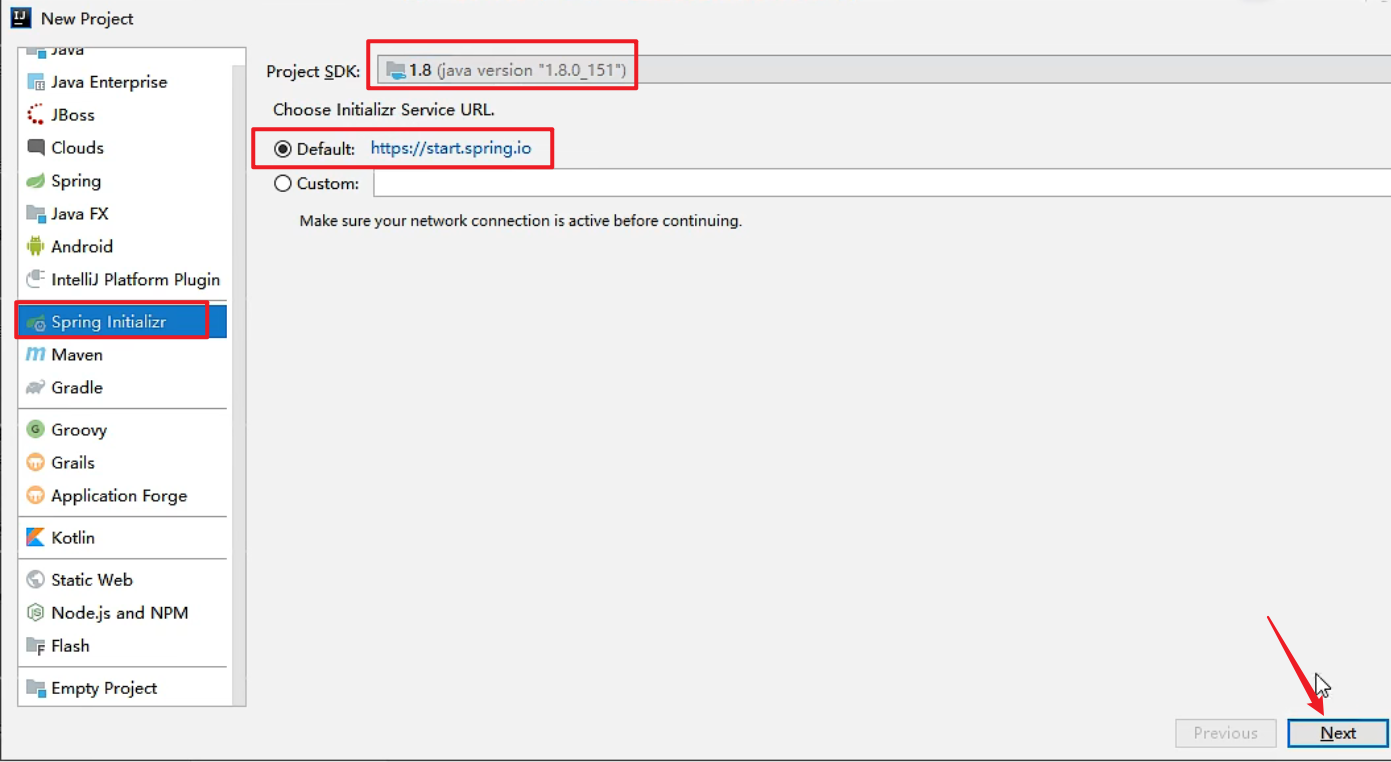Select the Clouds label
Image resolution: width=1391 pixels, height=762 pixels.
pos(78,148)
